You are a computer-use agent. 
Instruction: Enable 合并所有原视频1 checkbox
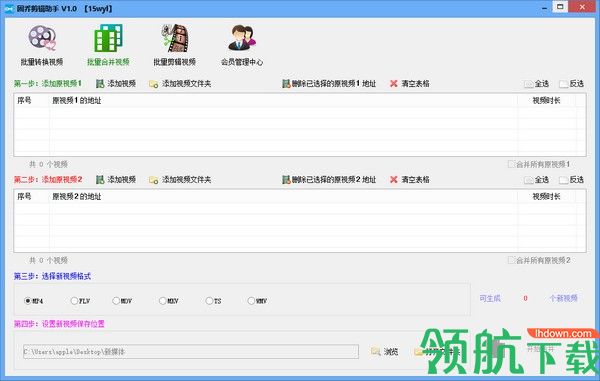click(511, 164)
